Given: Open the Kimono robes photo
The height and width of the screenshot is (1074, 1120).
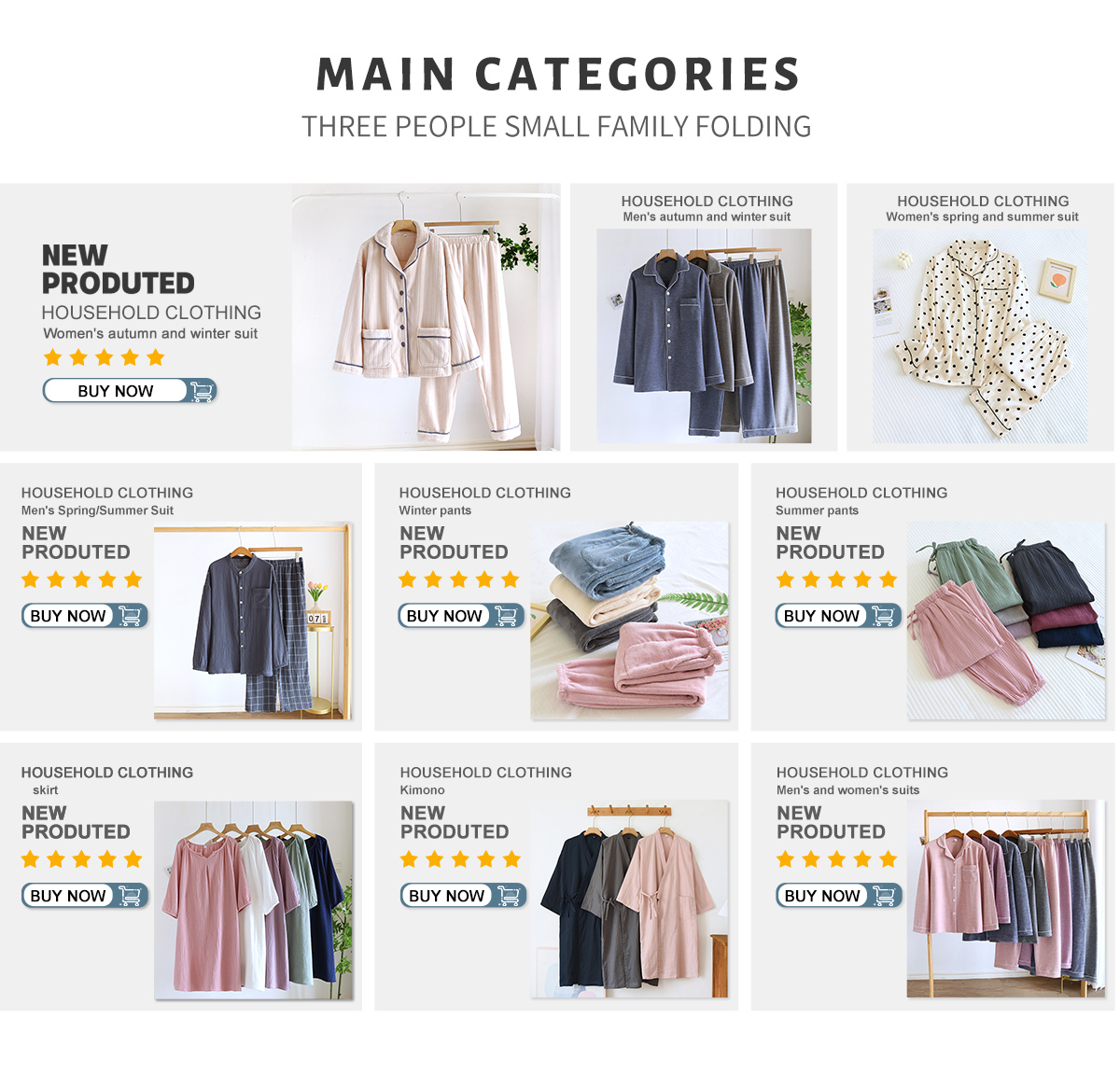Looking at the screenshot, I should coord(630,900).
